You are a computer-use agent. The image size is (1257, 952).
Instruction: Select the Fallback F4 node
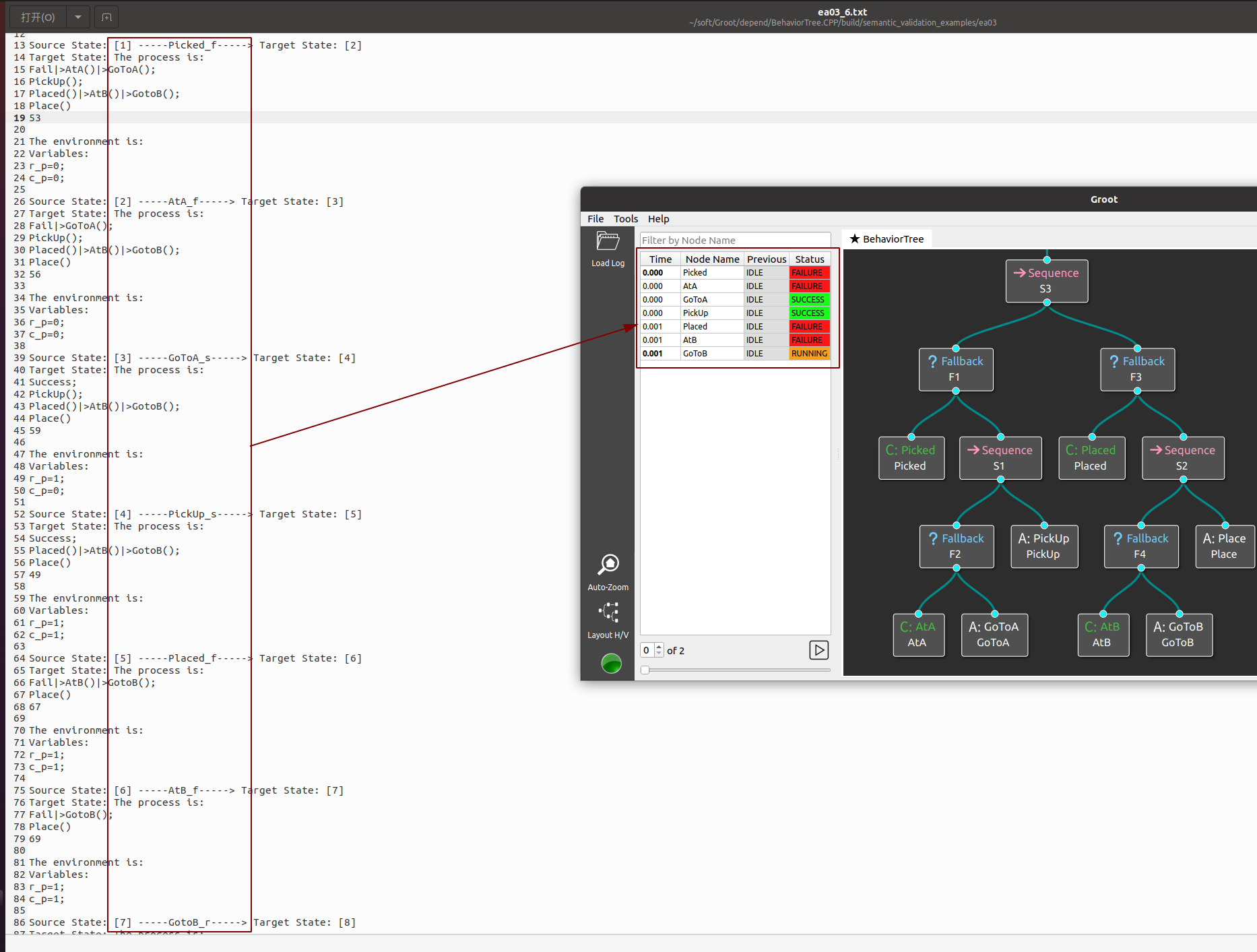click(x=1140, y=546)
